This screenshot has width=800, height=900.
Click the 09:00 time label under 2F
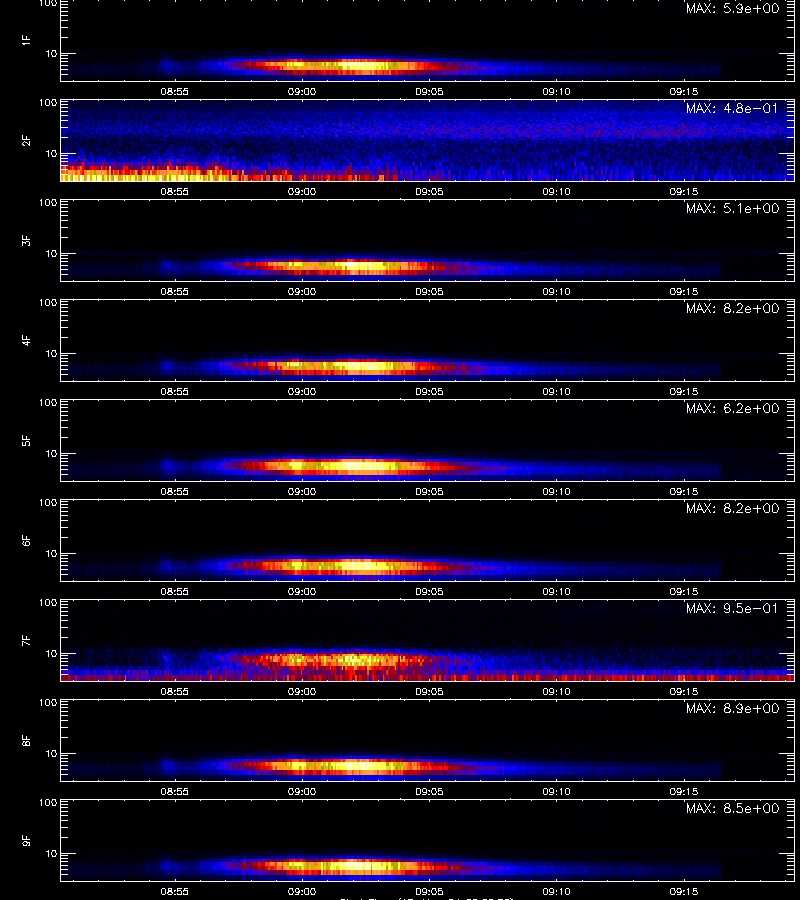(x=302, y=192)
